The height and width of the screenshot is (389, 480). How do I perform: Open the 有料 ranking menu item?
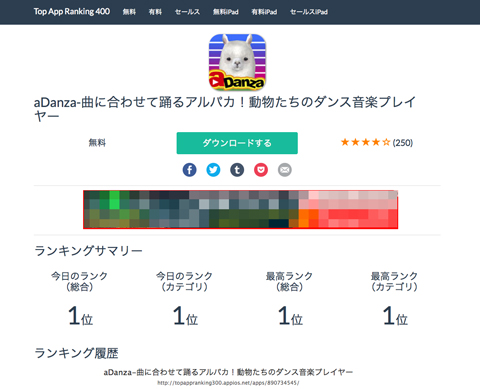pos(155,12)
